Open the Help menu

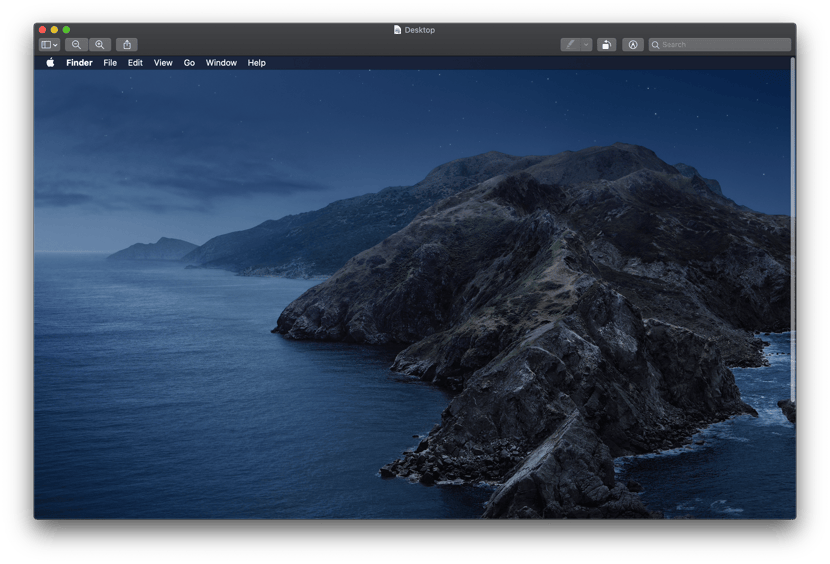coord(257,62)
